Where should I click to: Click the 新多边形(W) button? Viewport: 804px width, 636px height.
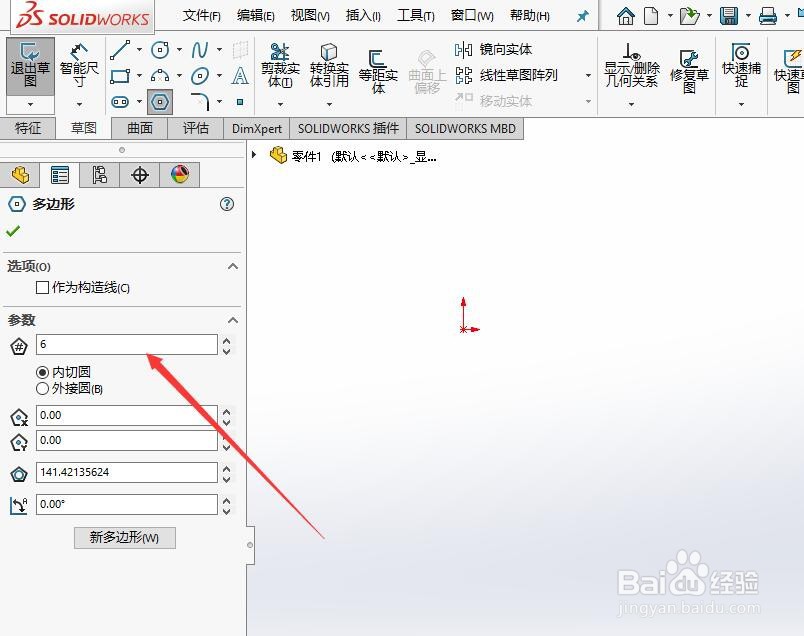click(x=125, y=538)
